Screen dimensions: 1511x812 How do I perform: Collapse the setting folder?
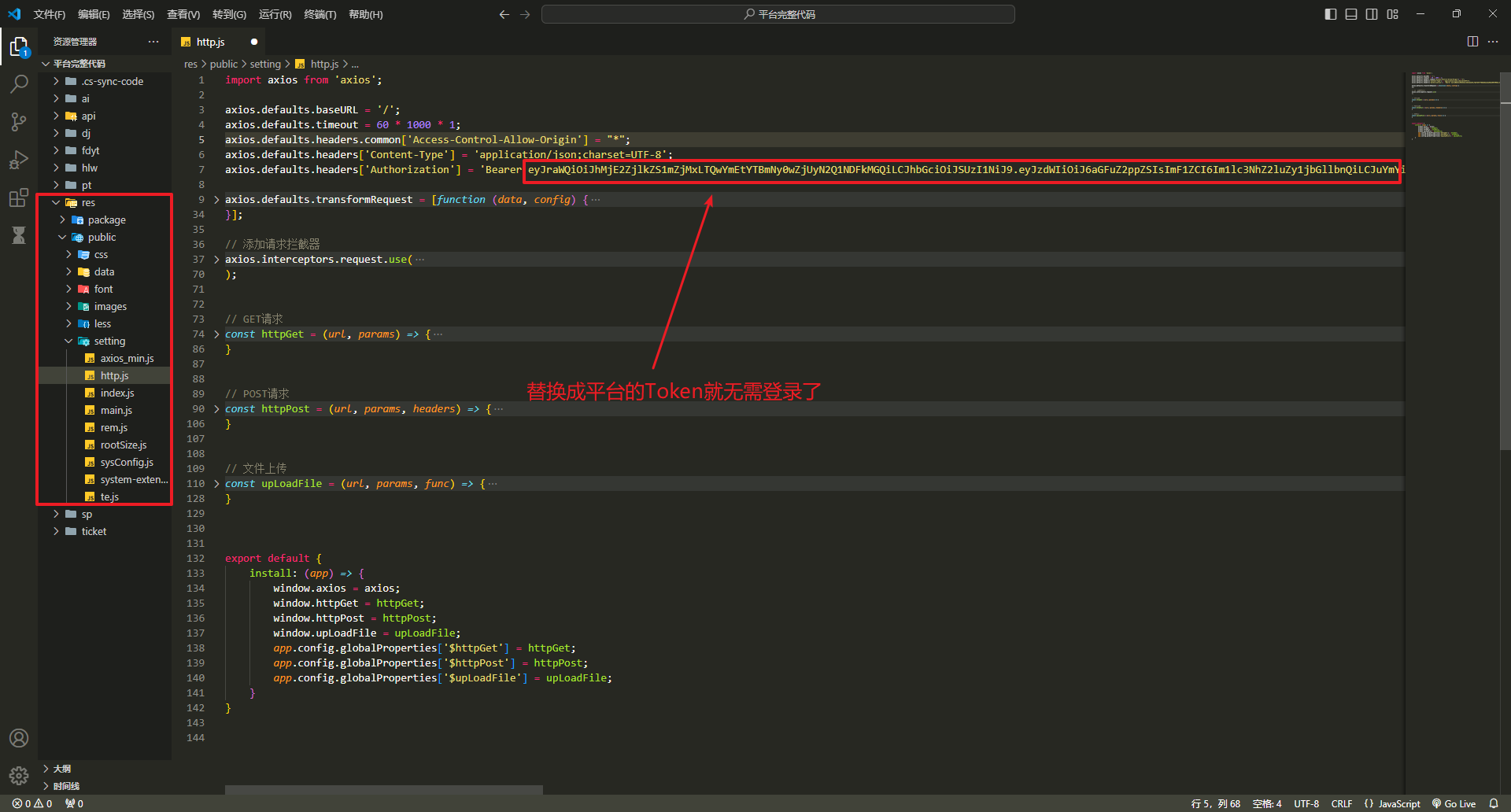click(x=105, y=341)
